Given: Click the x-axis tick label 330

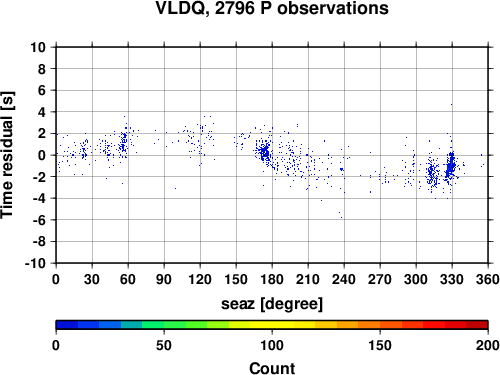Looking at the screenshot, I should [452, 279].
